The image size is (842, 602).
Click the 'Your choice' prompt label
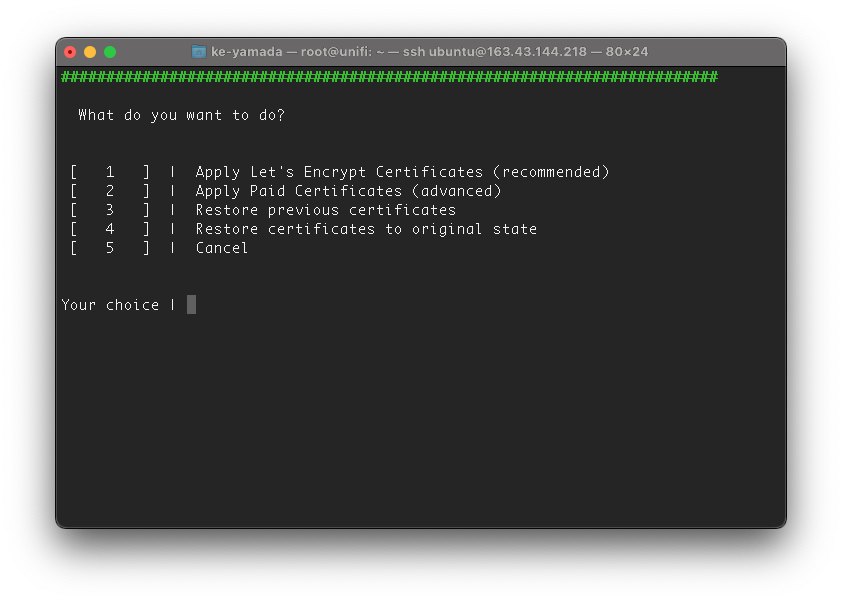coord(110,305)
